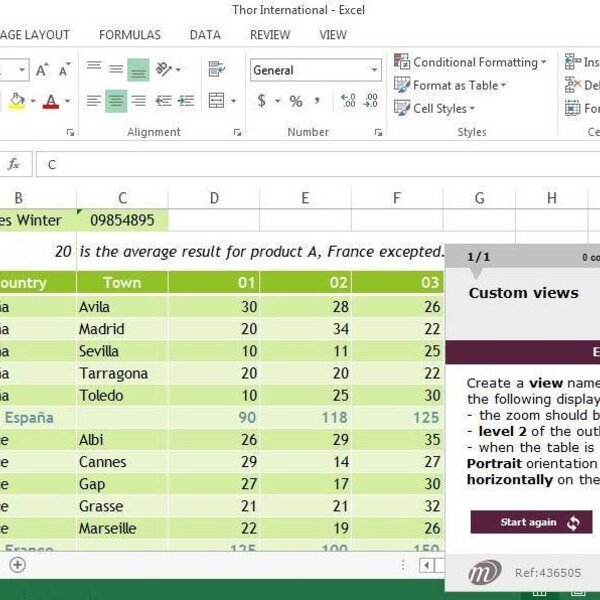Select column D header
The image size is (600, 600).
(x=214, y=198)
